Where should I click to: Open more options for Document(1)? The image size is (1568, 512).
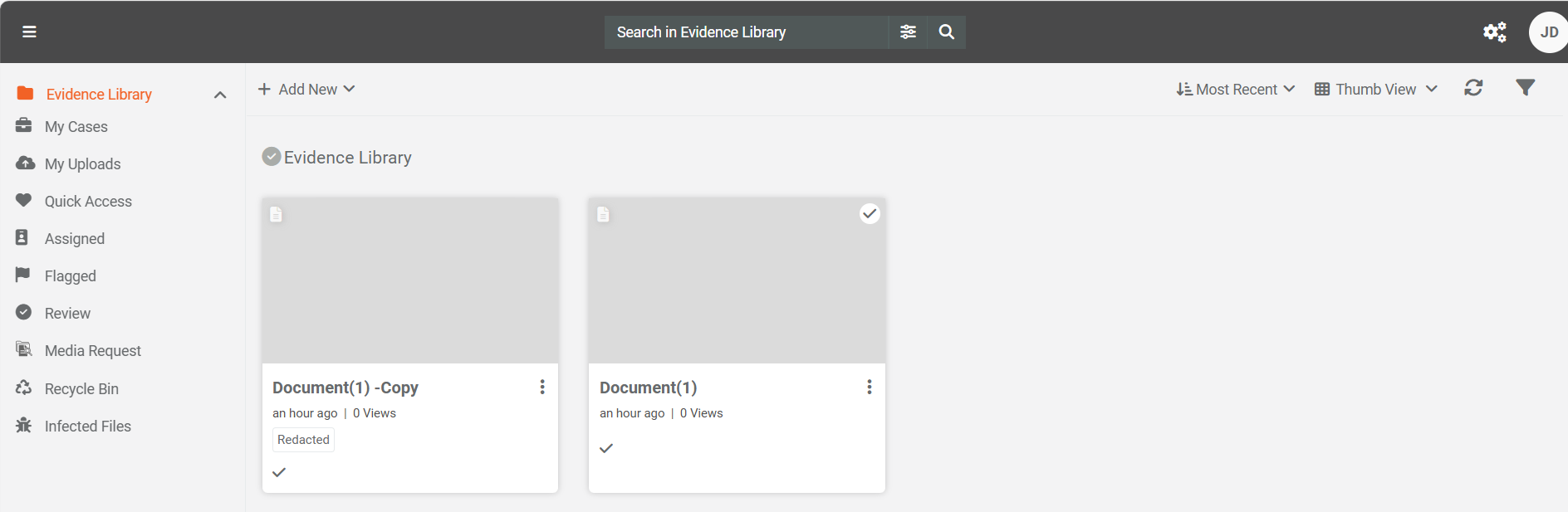pyautogui.click(x=869, y=387)
